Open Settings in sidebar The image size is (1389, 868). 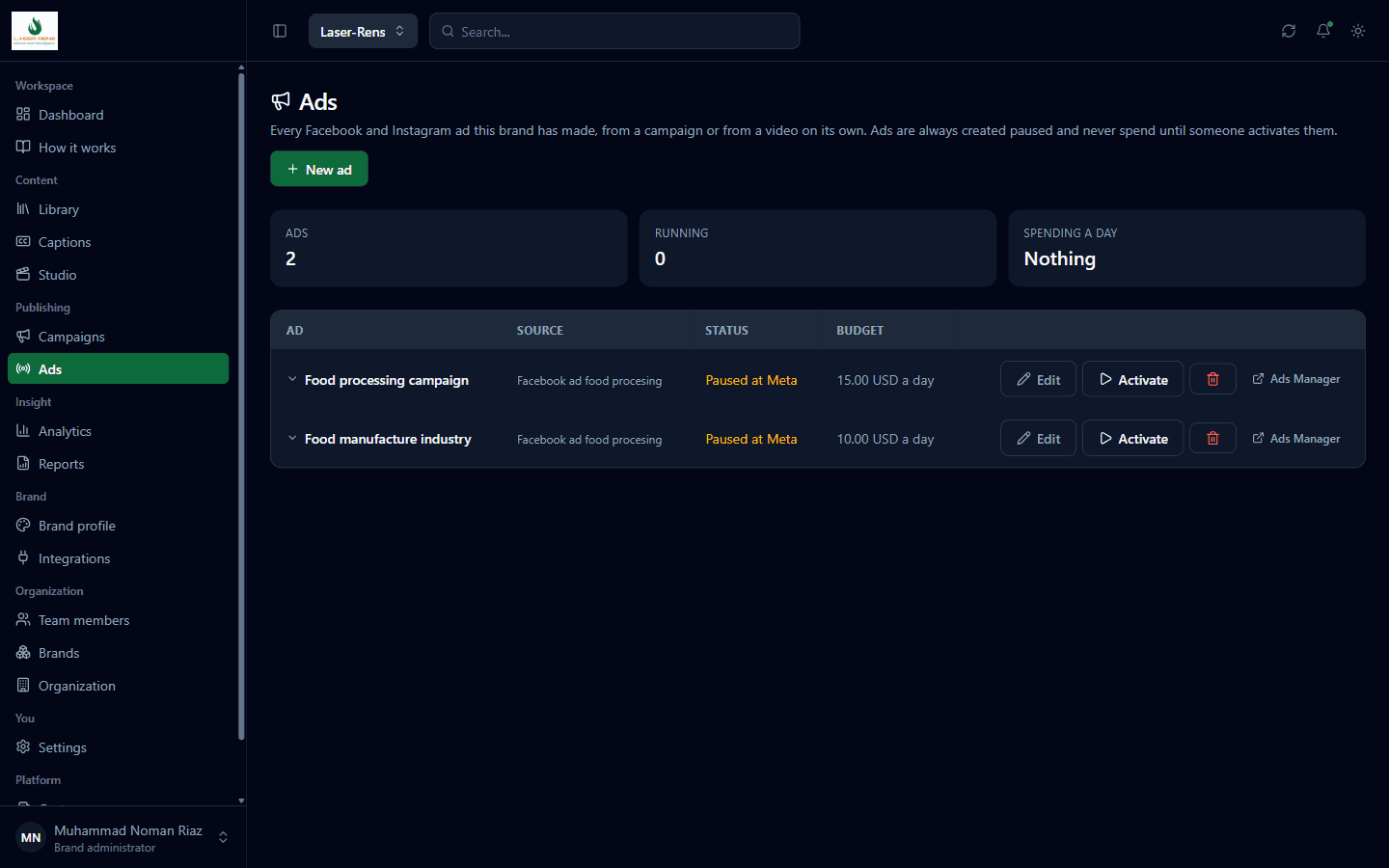tap(119, 747)
